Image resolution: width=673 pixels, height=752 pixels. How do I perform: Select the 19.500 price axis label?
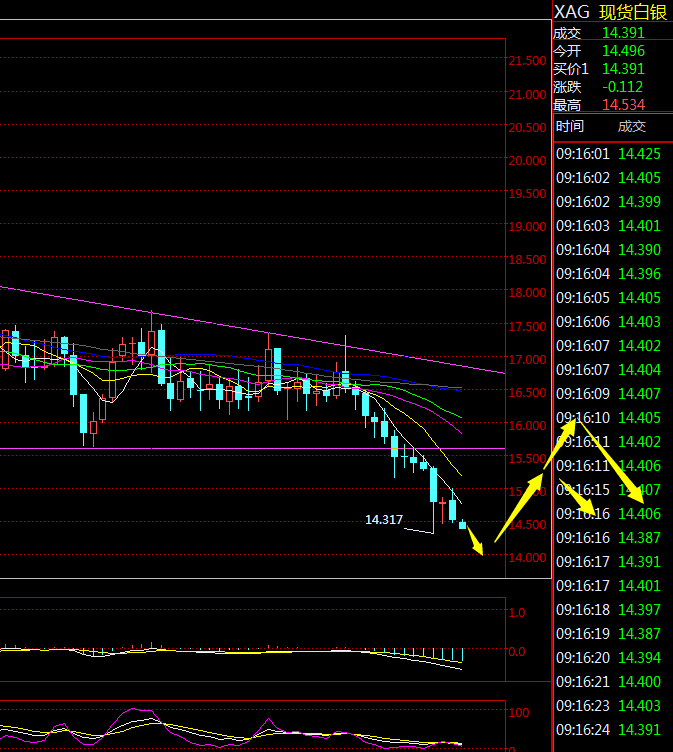point(527,194)
